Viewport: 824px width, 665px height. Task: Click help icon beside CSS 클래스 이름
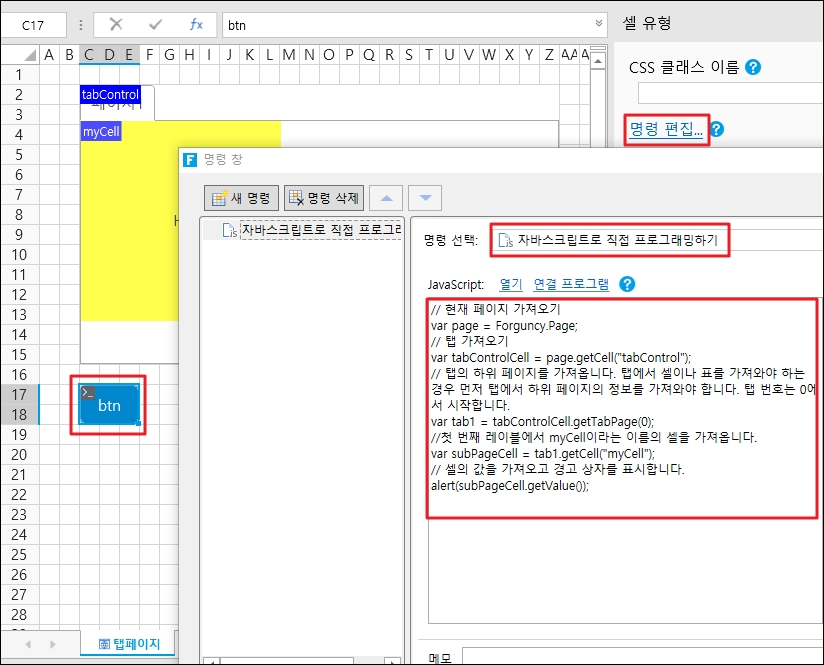[x=753, y=68]
